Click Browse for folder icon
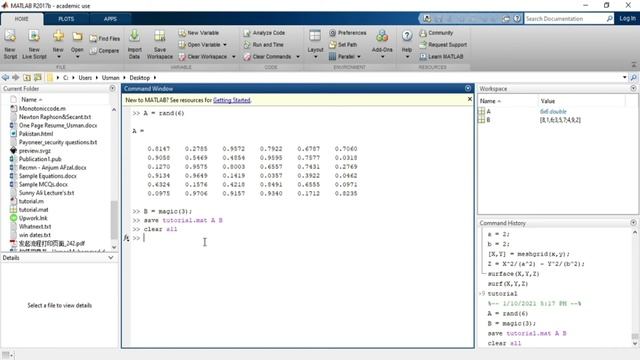This screenshot has height=360, width=640. click(38, 78)
